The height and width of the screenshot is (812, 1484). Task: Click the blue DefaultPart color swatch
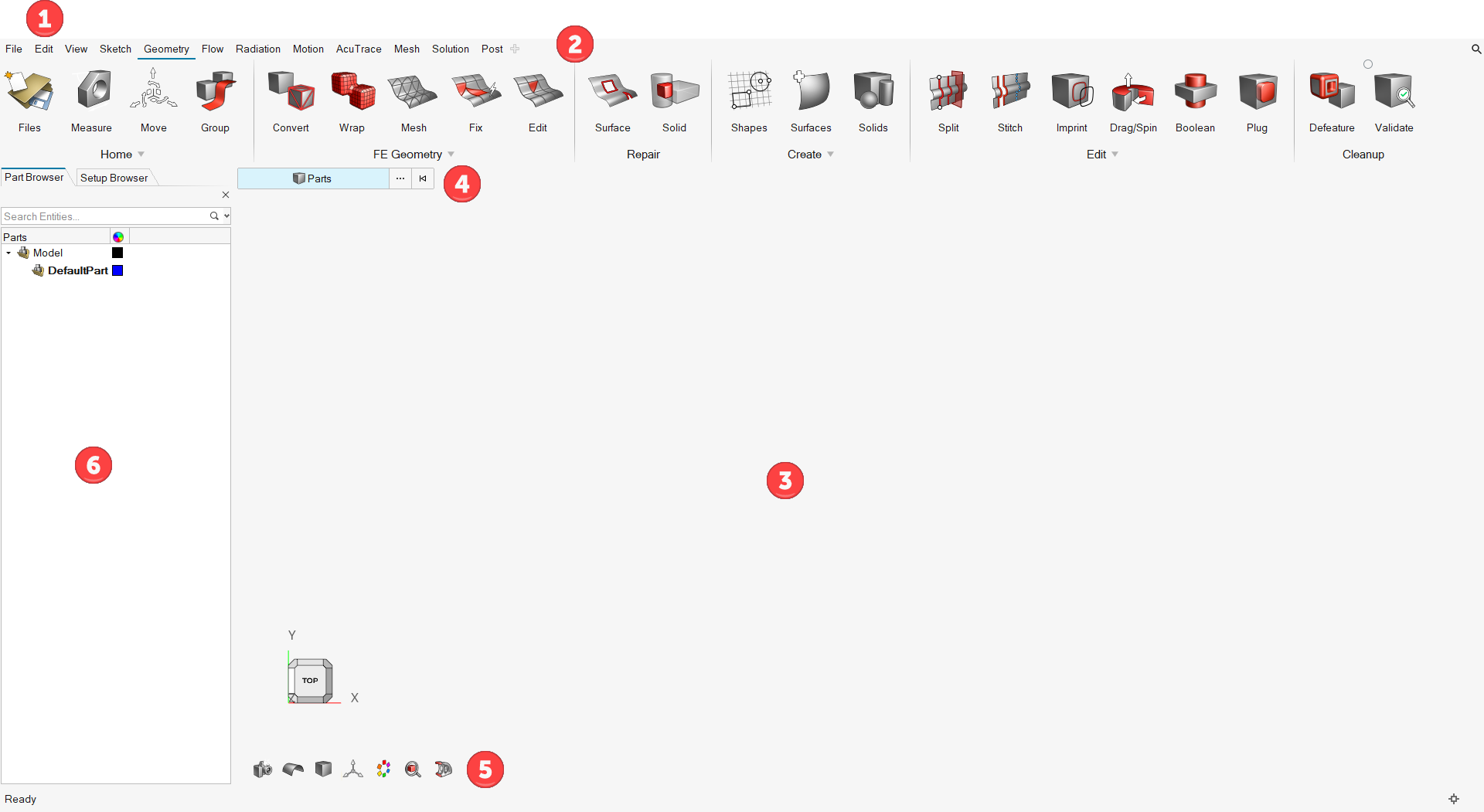tap(117, 270)
